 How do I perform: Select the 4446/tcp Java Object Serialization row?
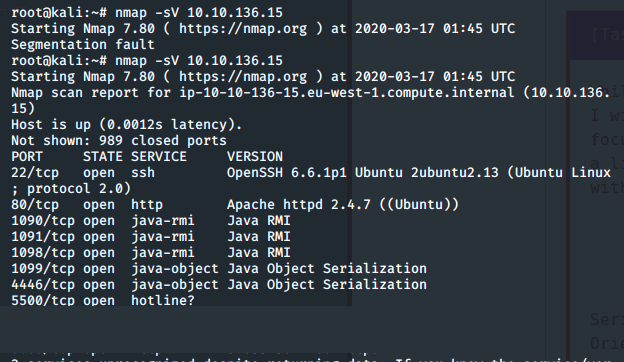coord(219,284)
